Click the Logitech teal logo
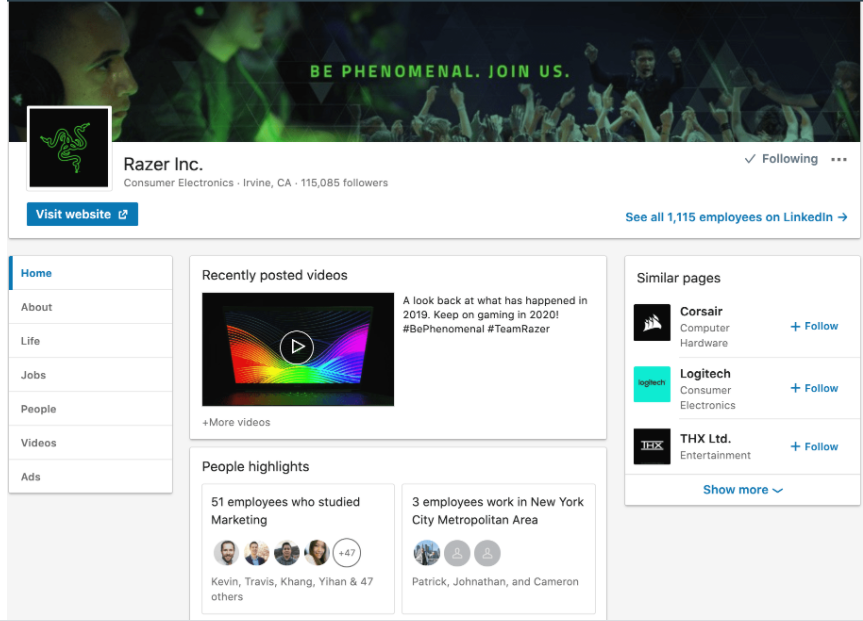The height and width of the screenshot is (621, 863). coord(652,384)
